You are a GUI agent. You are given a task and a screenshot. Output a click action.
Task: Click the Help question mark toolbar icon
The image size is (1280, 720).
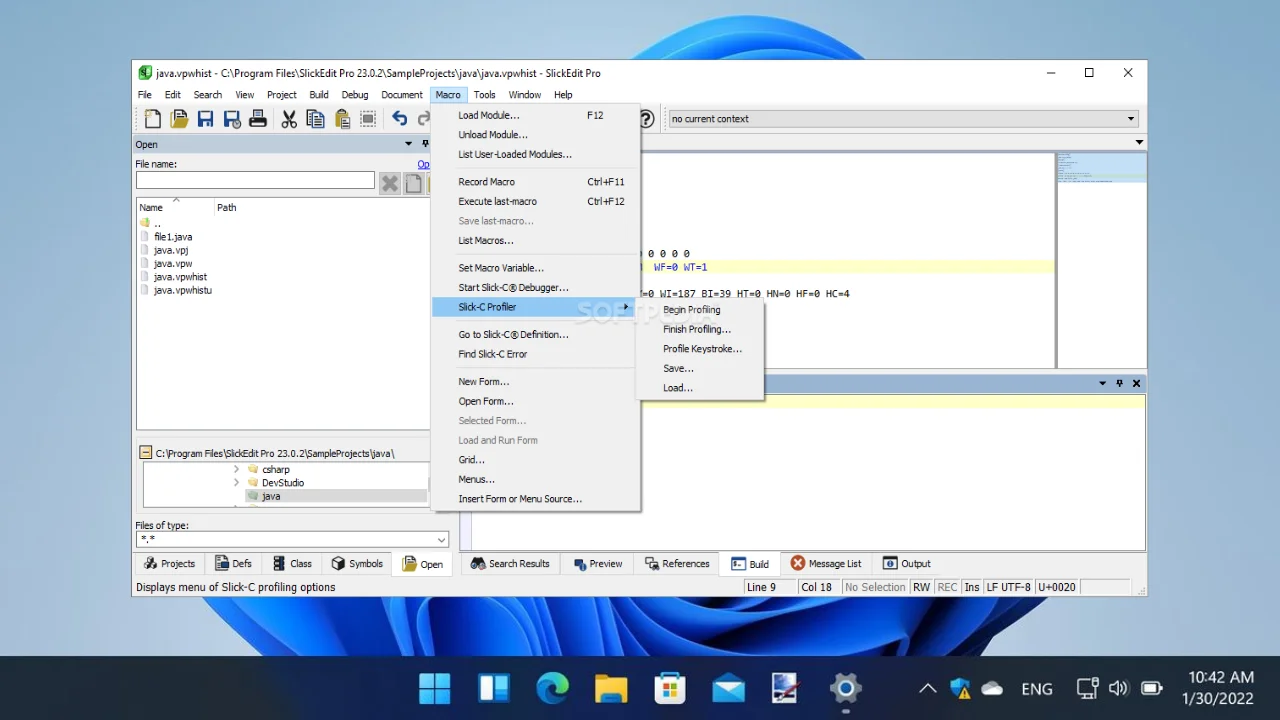(x=647, y=119)
